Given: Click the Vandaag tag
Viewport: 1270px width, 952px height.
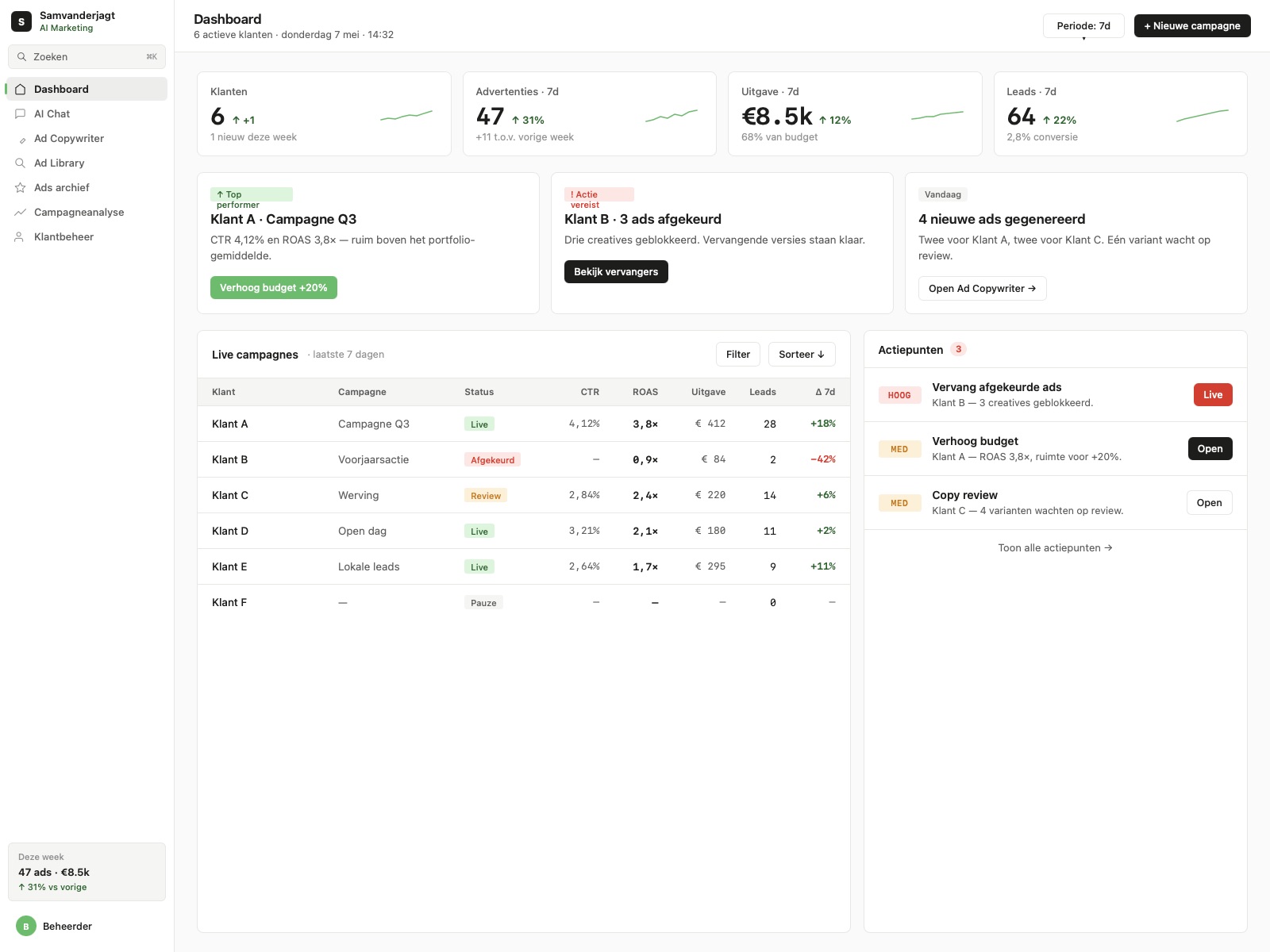Looking at the screenshot, I should pyautogui.click(x=942, y=194).
